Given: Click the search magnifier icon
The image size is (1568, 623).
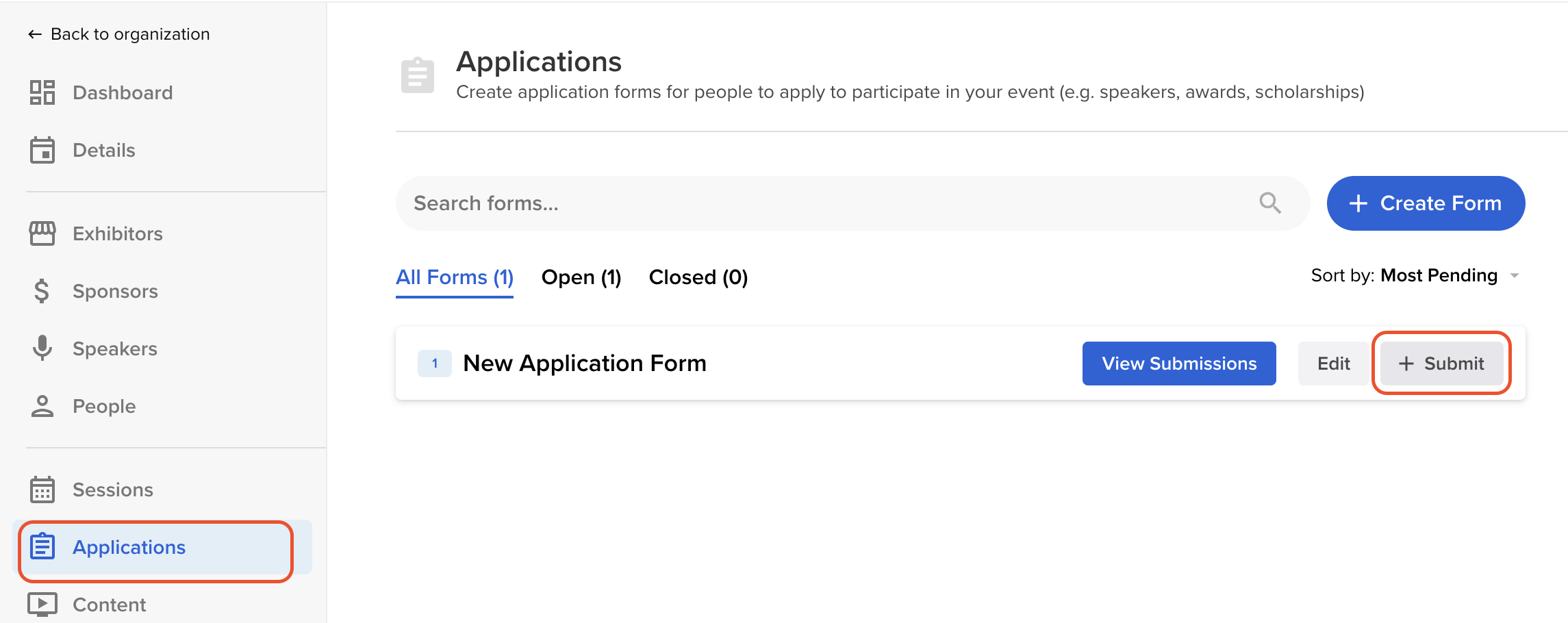Looking at the screenshot, I should (1269, 203).
